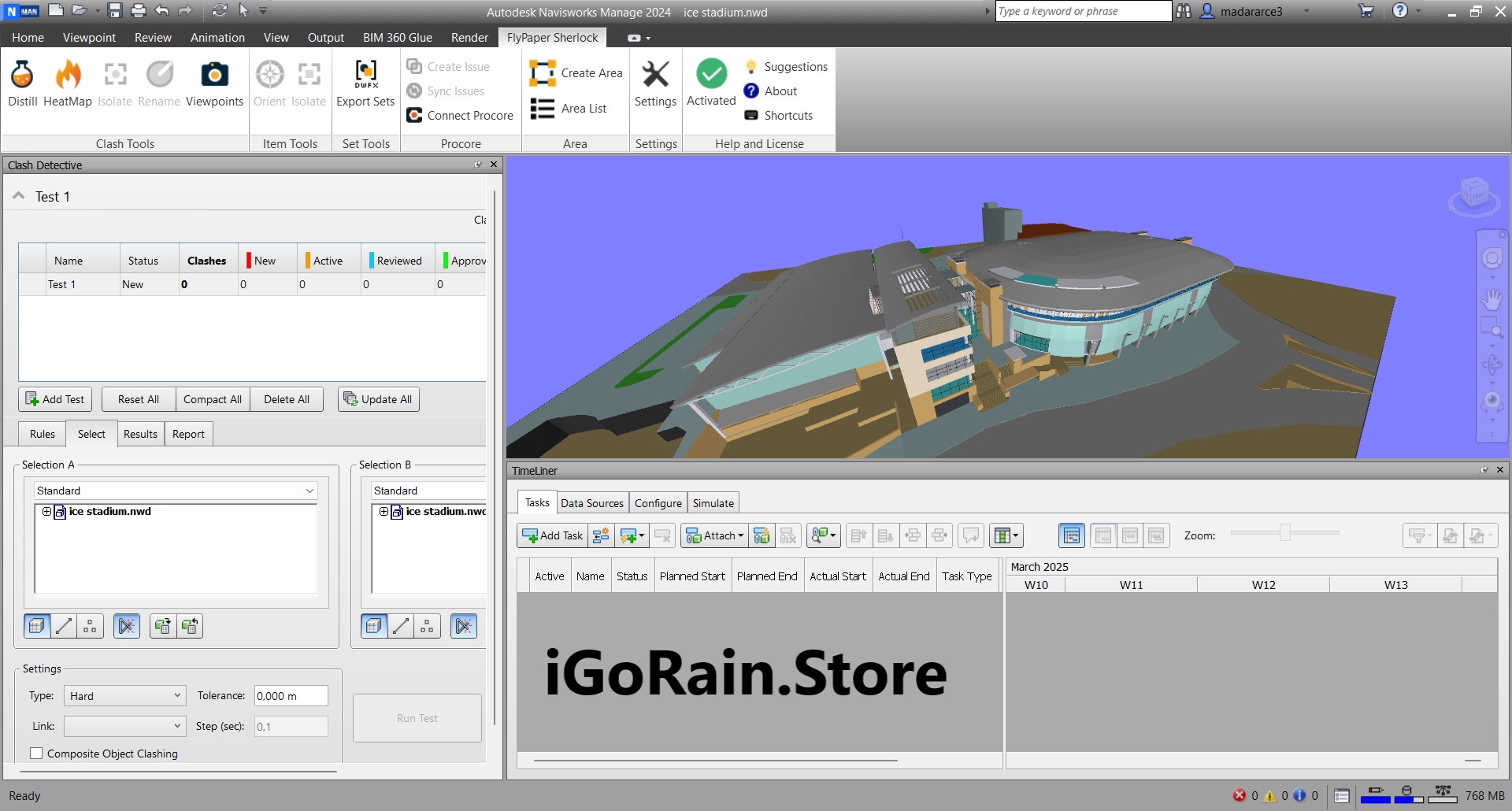Click the Viewpoints camera icon
The image size is (1512, 811).
click(214, 76)
